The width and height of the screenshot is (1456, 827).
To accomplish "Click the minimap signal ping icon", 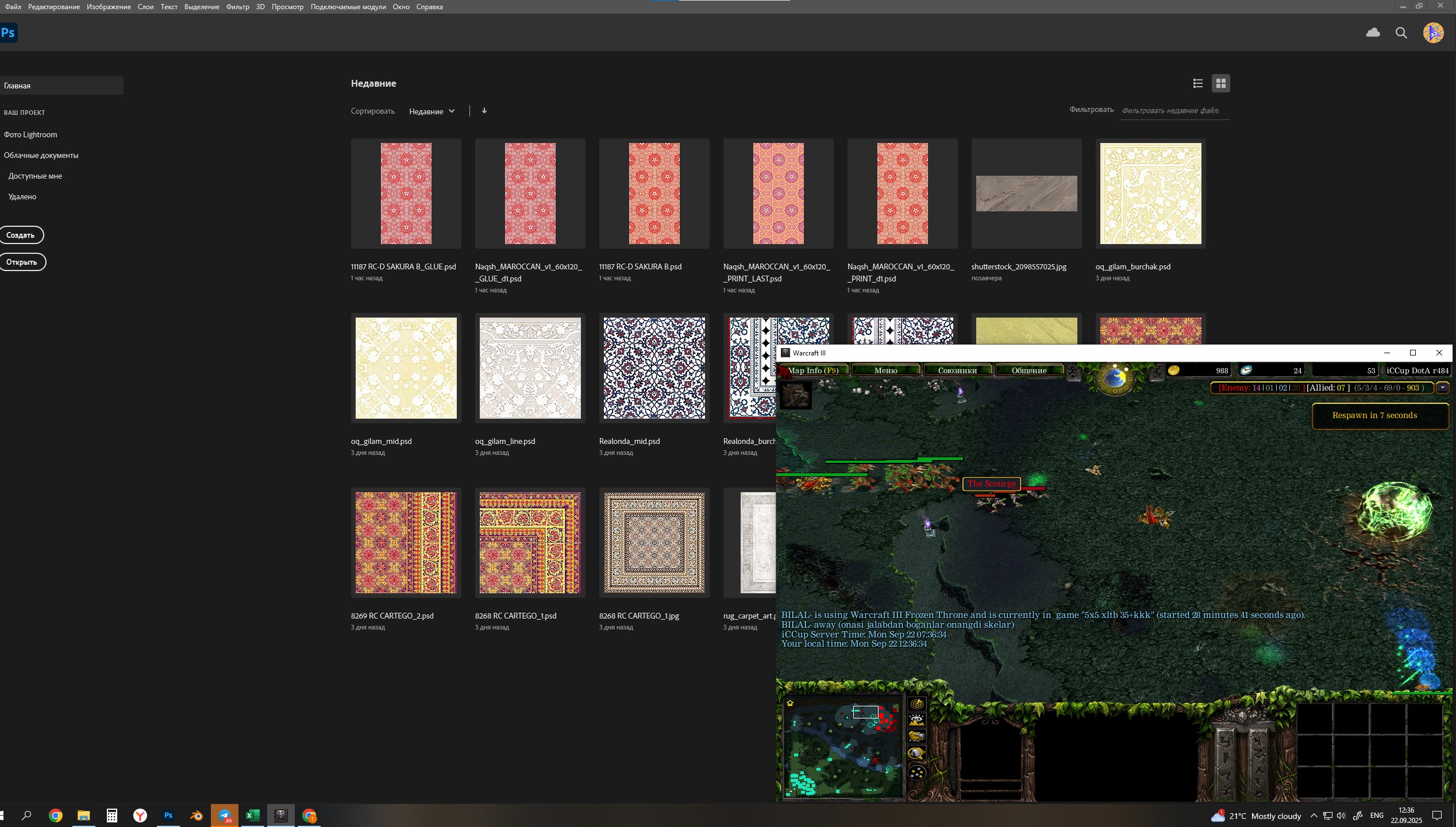I will [916, 704].
